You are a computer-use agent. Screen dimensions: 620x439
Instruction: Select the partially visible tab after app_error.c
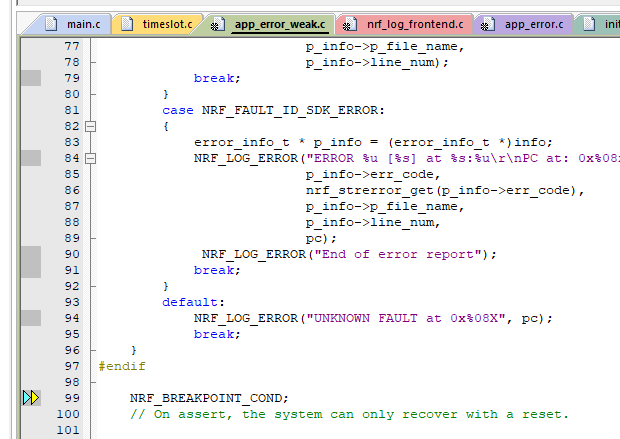point(605,24)
